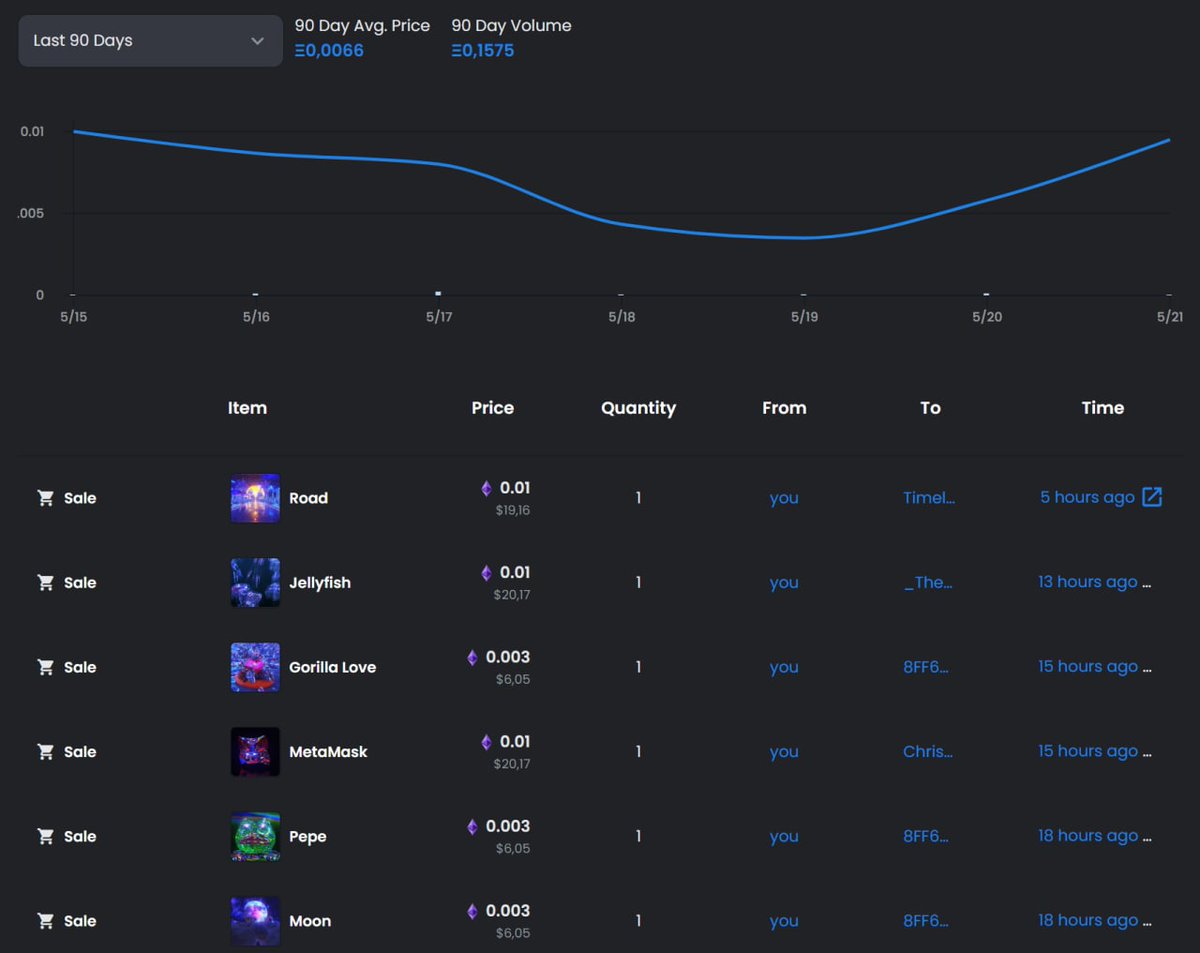The width and height of the screenshot is (1200, 953).
Task: Open the MetaMask item thumbnail
Action: pos(255,752)
